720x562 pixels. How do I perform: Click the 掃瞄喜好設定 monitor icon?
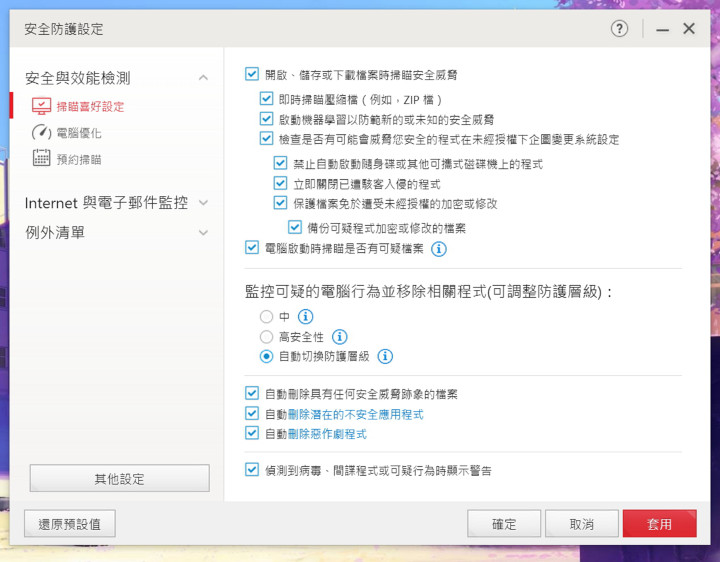[x=41, y=106]
